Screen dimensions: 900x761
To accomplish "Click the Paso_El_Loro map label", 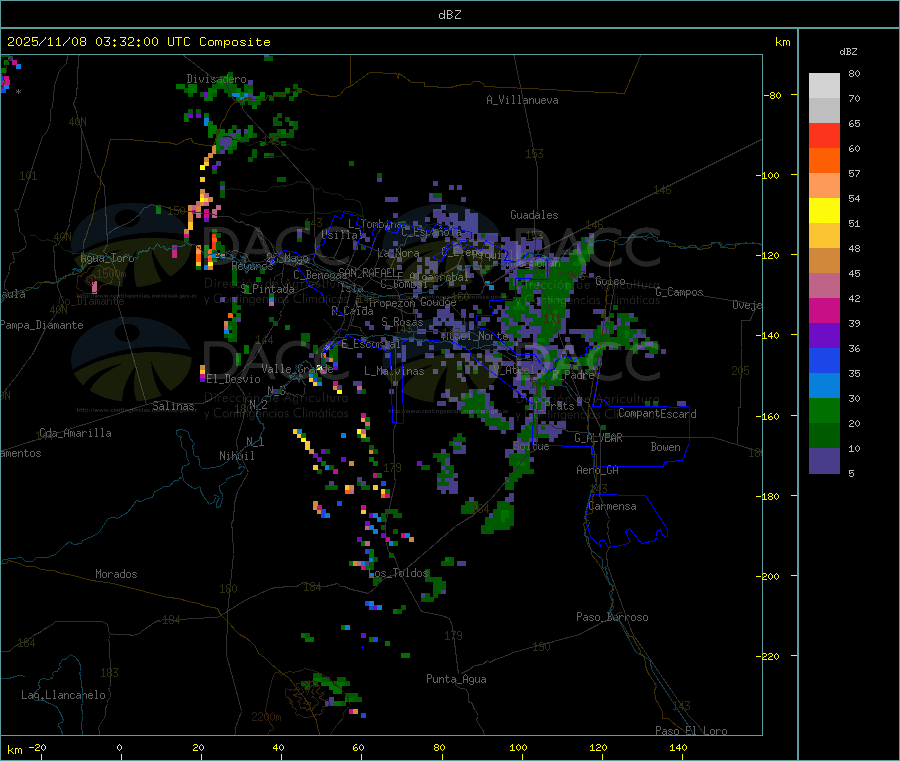I will (691, 731).
